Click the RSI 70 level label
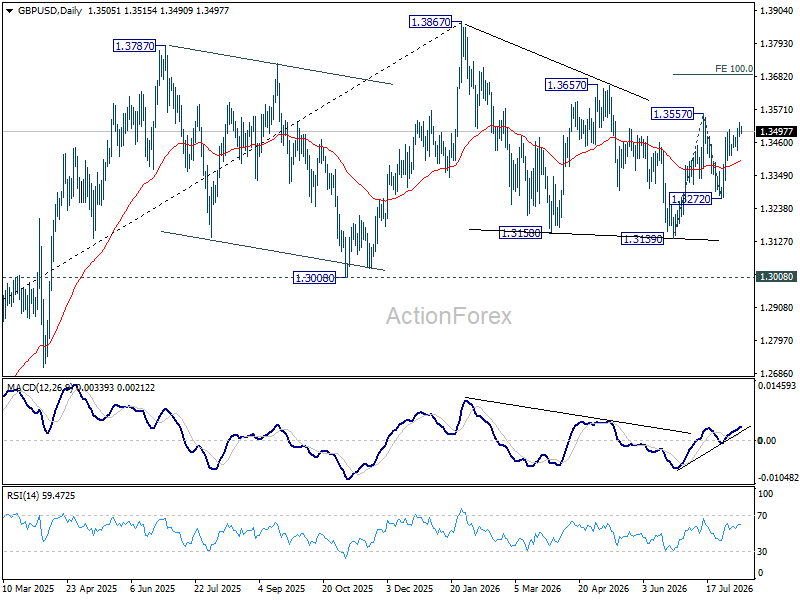Image resolution: width=800 pixels, height=600 pixels. coord(762,516)
